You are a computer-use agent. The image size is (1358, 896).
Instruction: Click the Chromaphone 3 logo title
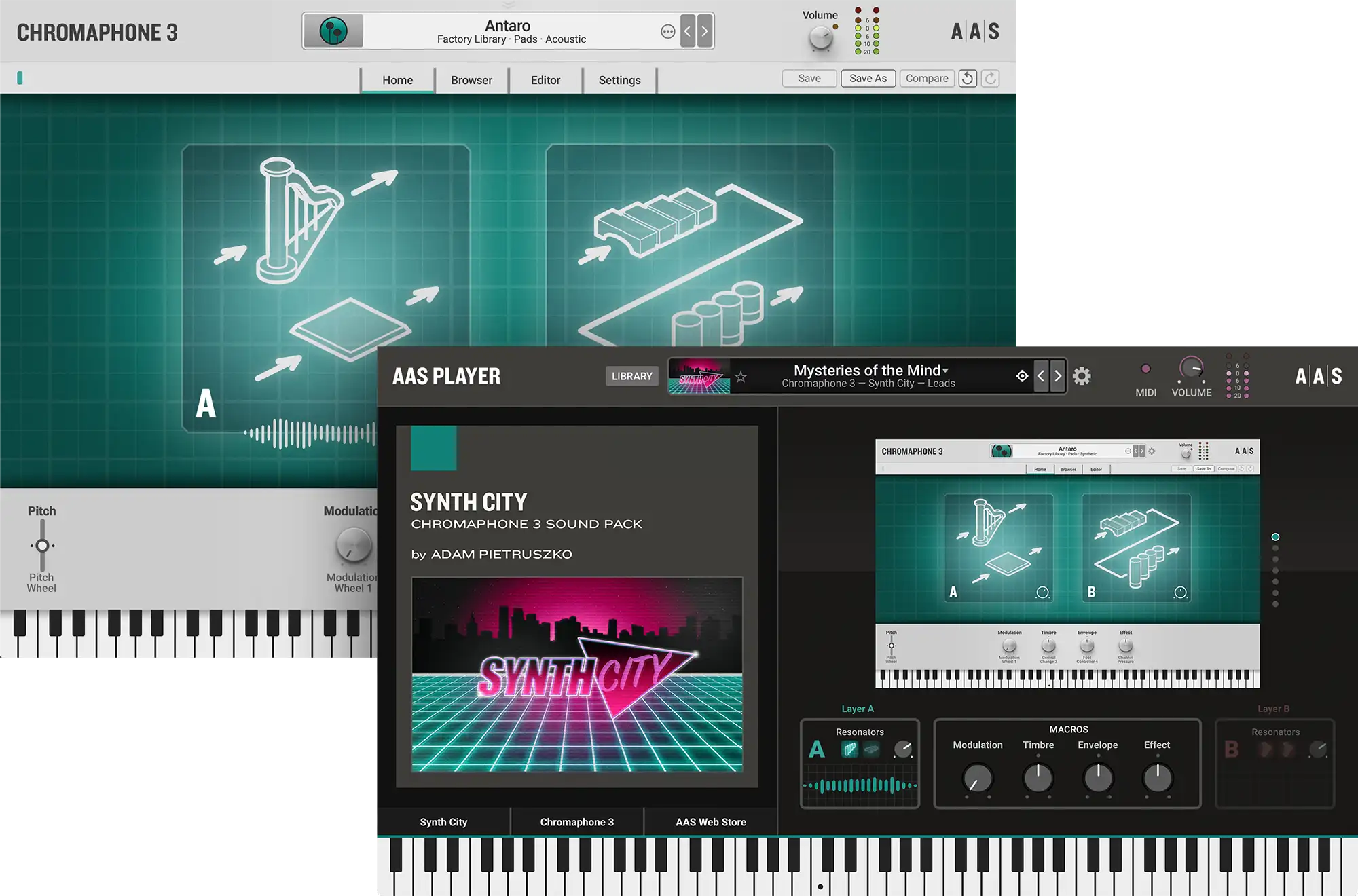tap(97, 33)
